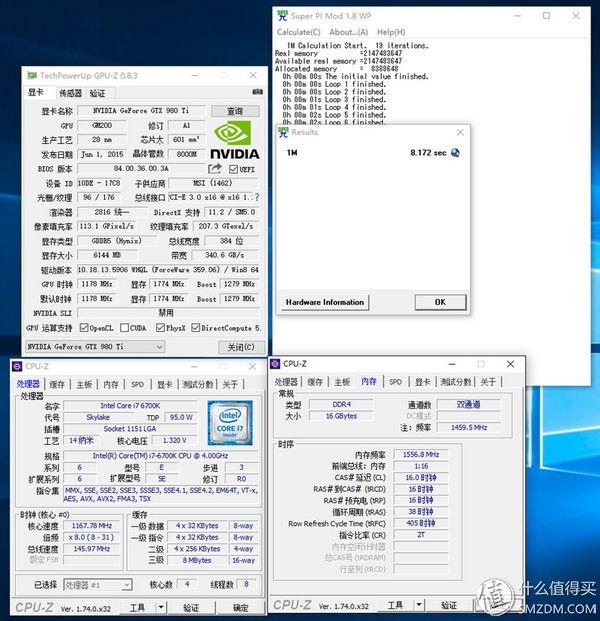Click the GPU-Z title bar app icon
This screenshot has height=621, width=600.
(x=32, y=75)
